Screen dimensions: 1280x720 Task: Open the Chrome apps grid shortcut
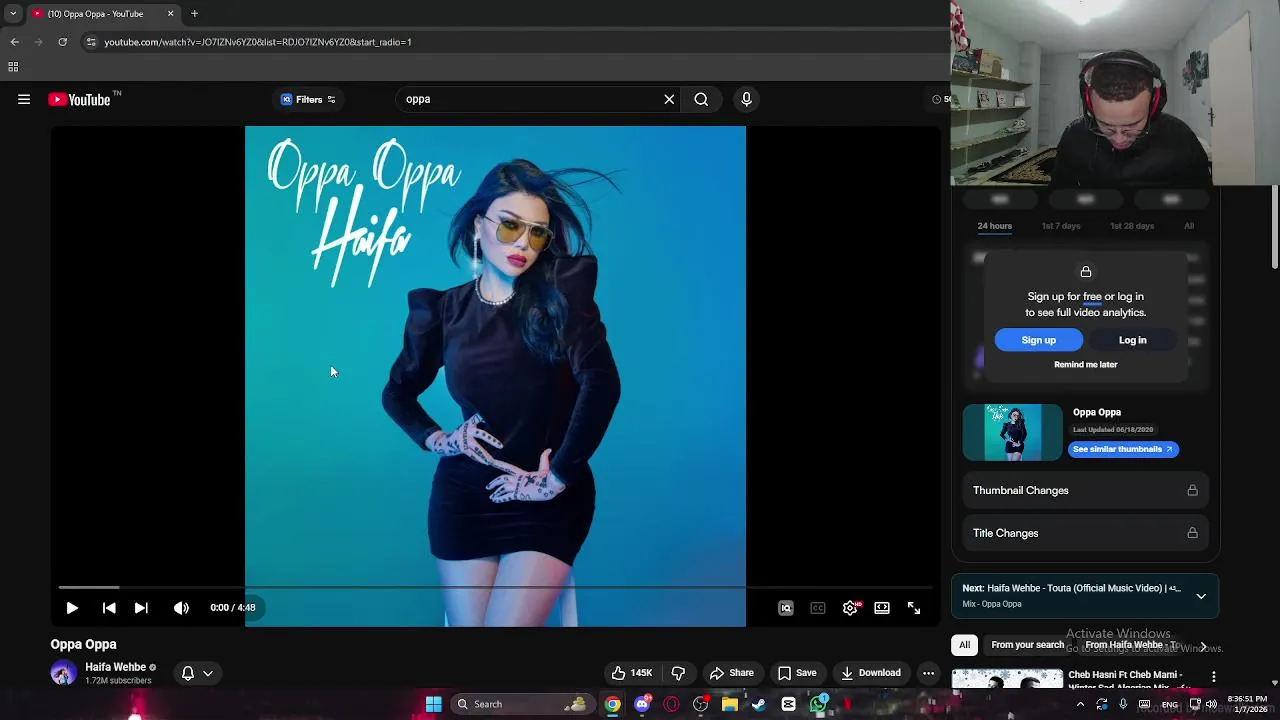point(13,67)
